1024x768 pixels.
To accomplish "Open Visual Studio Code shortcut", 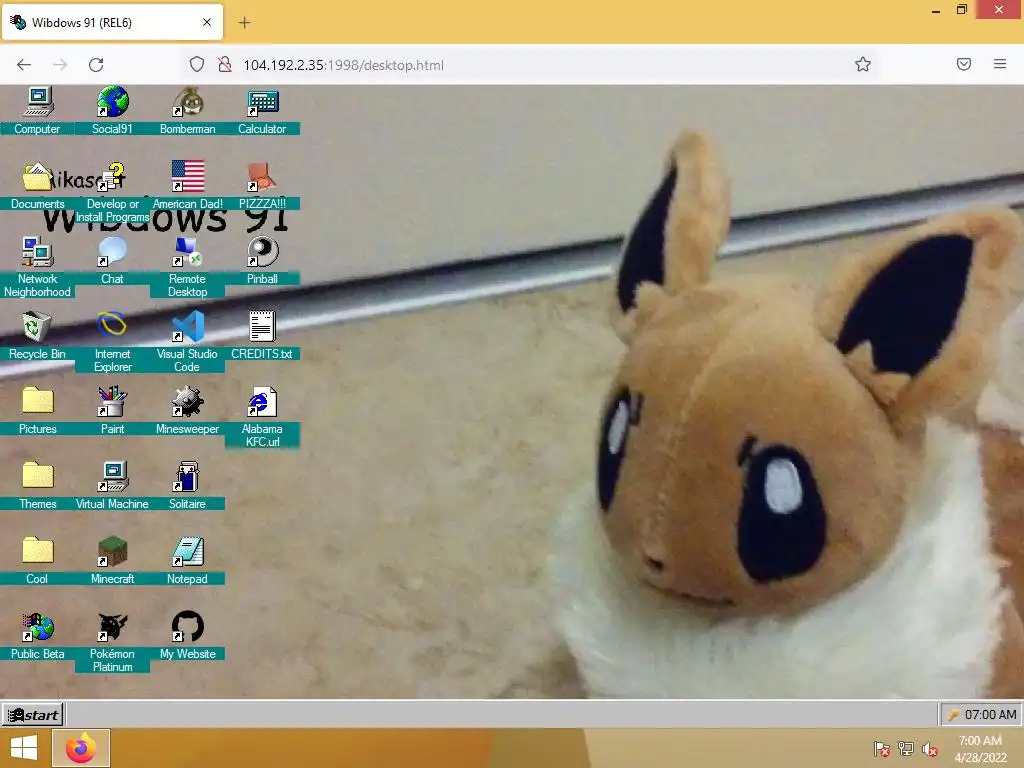I will click(x=187, y=342).
